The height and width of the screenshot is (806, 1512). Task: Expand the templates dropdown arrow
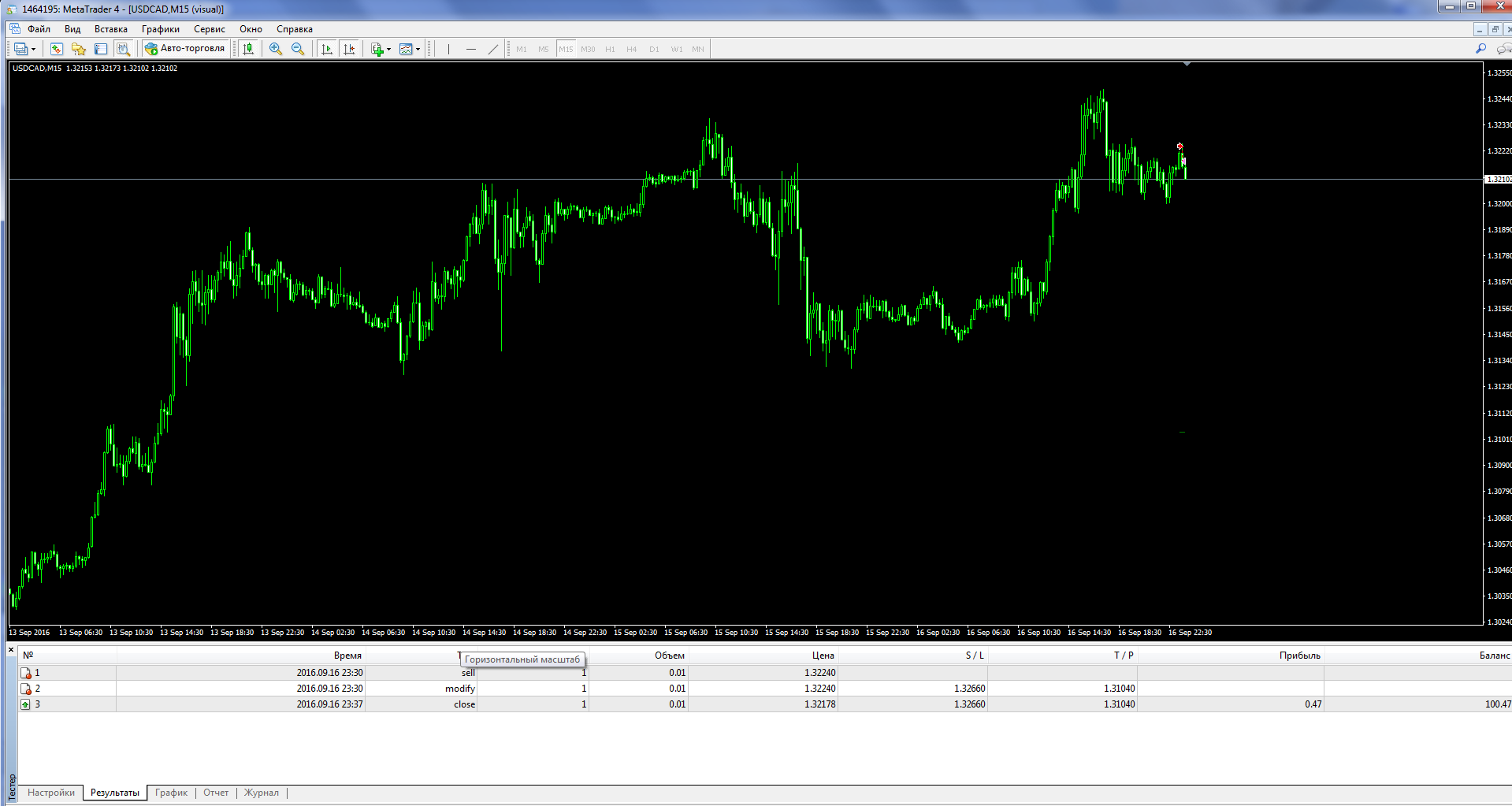point(418,49)
